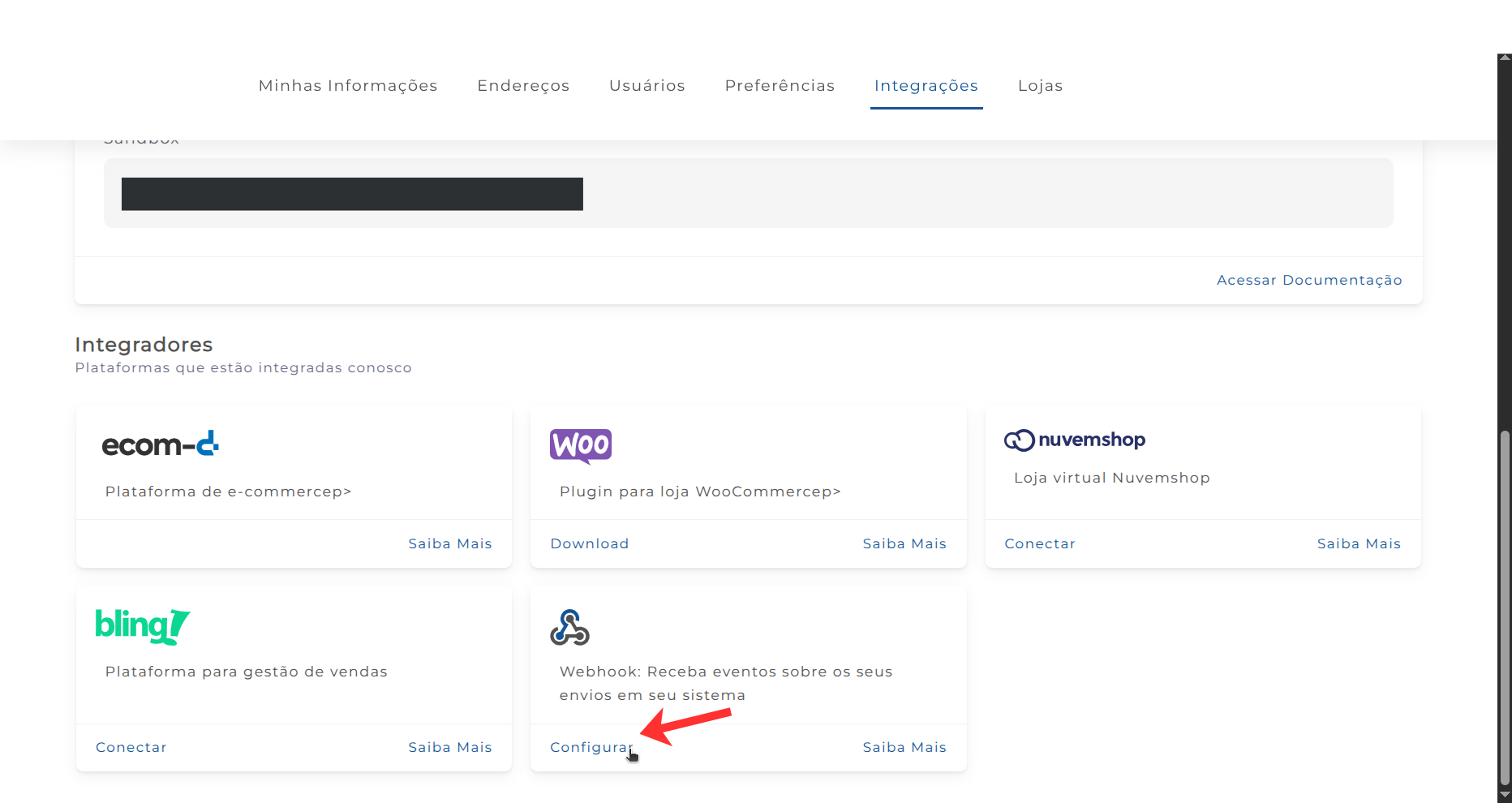
Task: Connect the Nuvemshop integration
Action: 1040,543
